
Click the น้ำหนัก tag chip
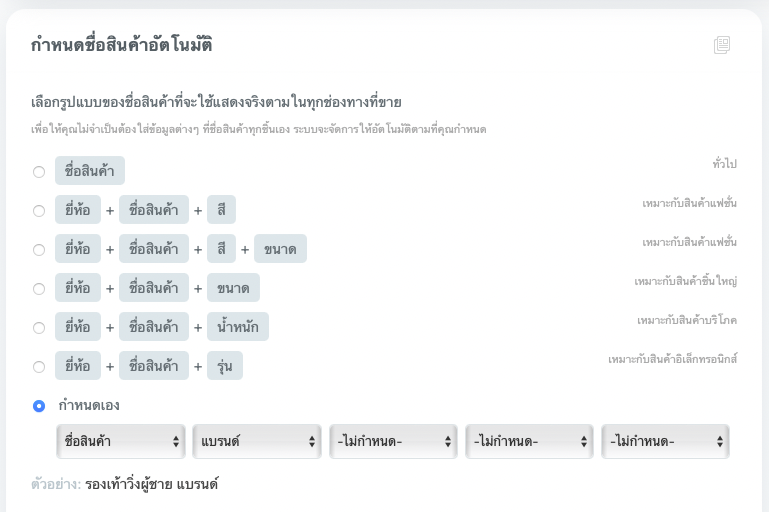point(238,327)
